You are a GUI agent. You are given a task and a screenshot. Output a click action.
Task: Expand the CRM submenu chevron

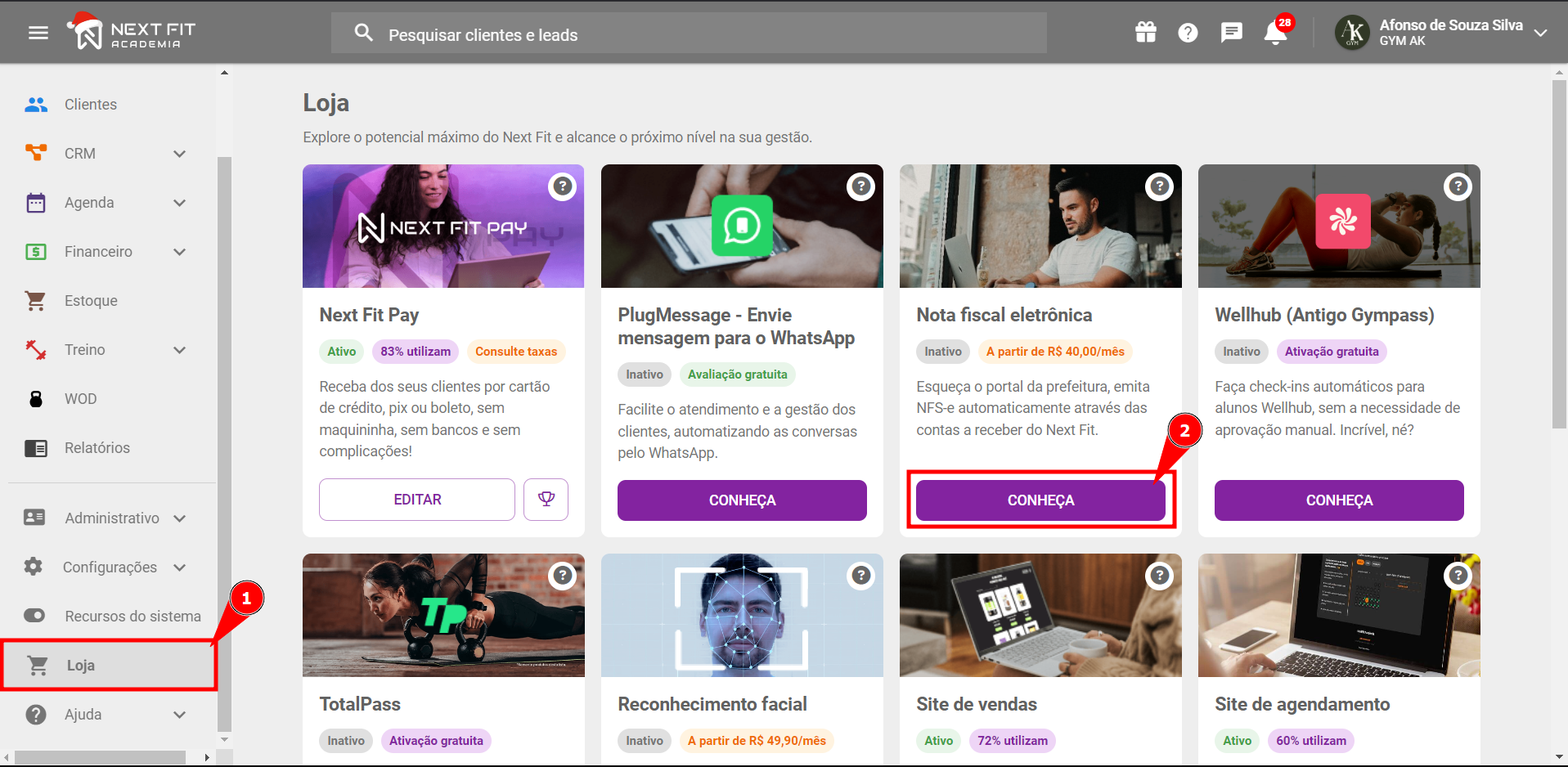pyautogui.click(x=180, y=154)
